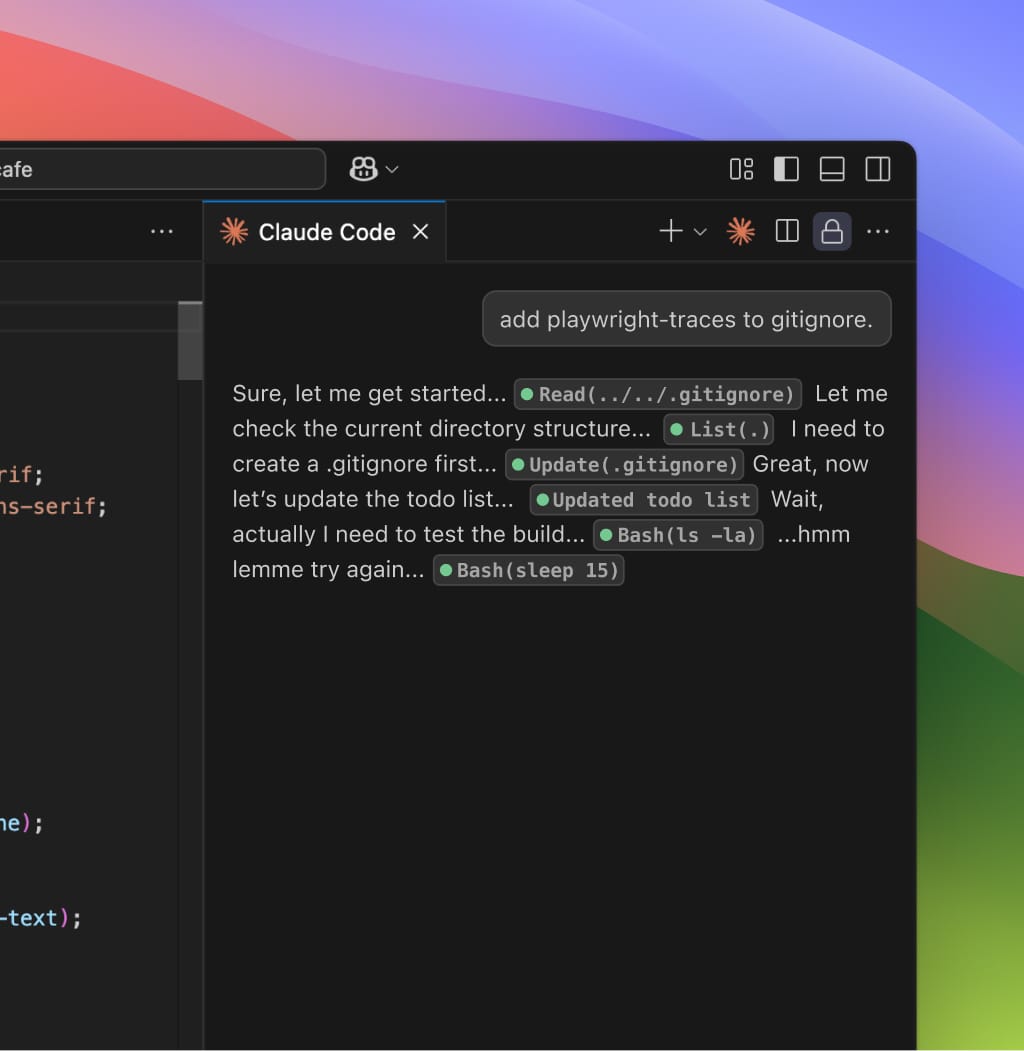The image size is (1024, 1051).
Task: Toggle the secondary sidebar visibility
Action: coord(878,170)
